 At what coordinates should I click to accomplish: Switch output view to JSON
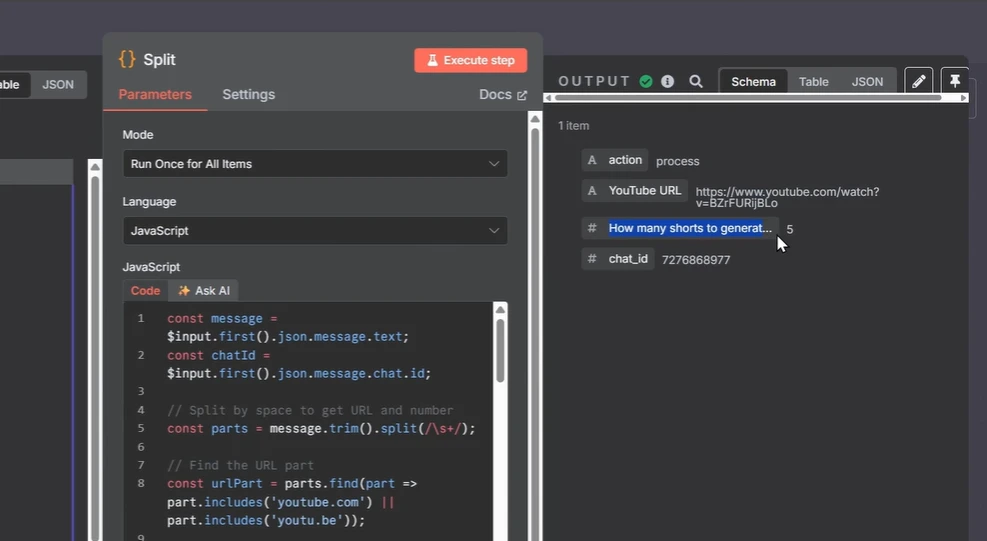867,82
